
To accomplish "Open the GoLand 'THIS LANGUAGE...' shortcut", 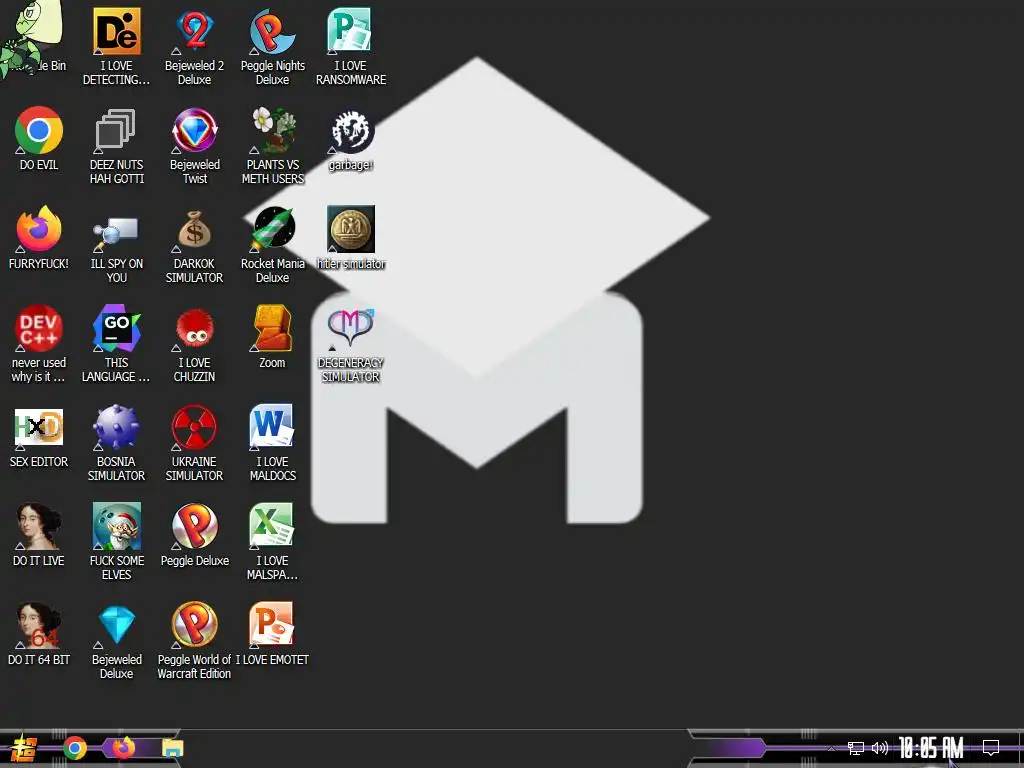I will (116, 344).
